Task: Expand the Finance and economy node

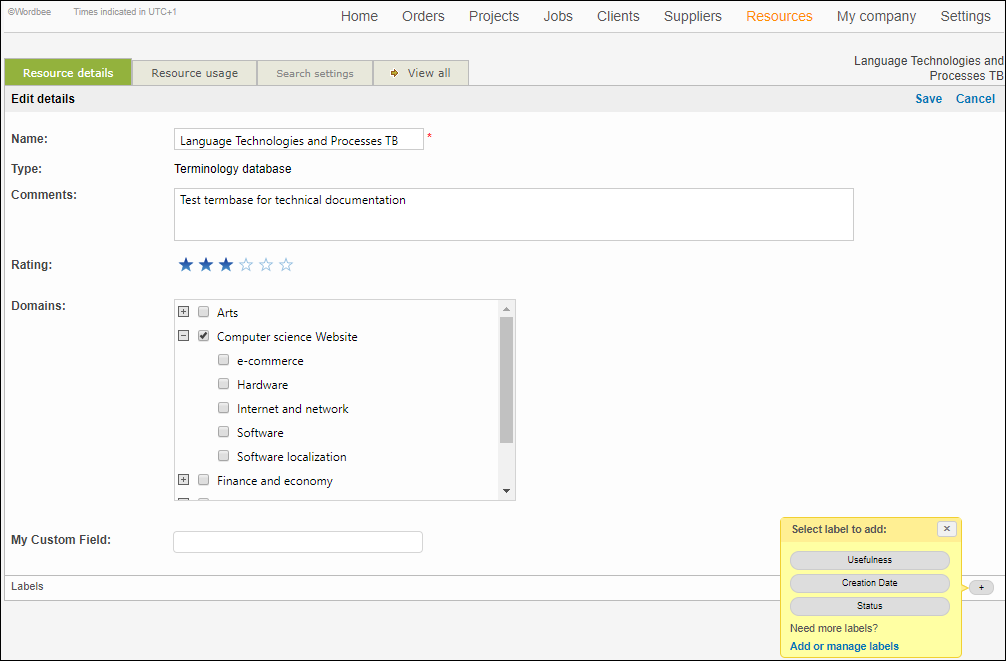Action: click(x=183, y=480)
